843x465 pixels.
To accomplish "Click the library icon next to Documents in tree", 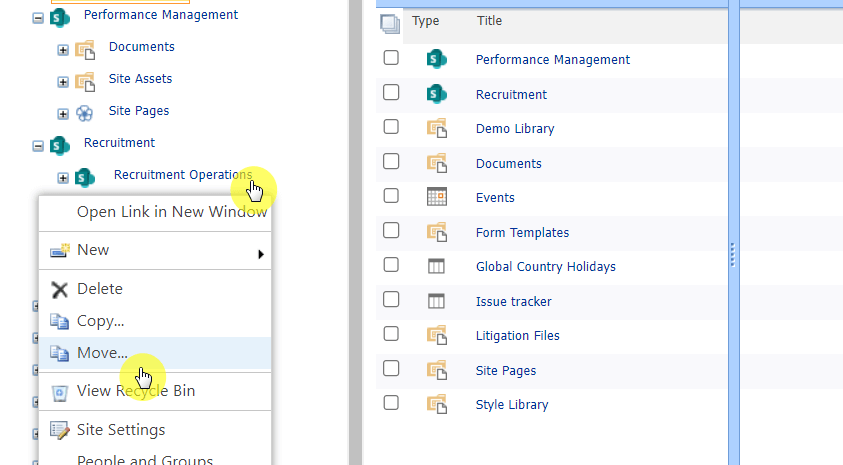I will coord(85,50).
